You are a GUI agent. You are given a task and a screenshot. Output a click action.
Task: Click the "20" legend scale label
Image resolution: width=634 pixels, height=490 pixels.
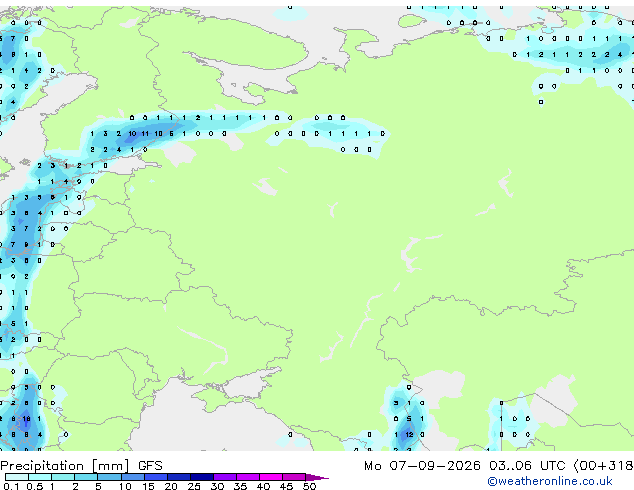pos(171,486)
